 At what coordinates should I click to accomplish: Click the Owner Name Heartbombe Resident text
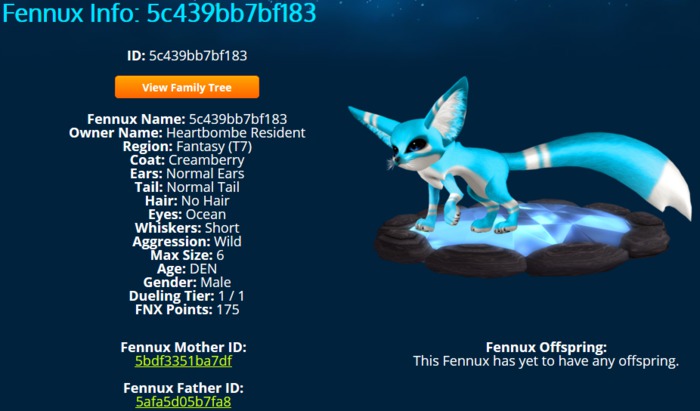pyautogui.click(x=187, y=133)
